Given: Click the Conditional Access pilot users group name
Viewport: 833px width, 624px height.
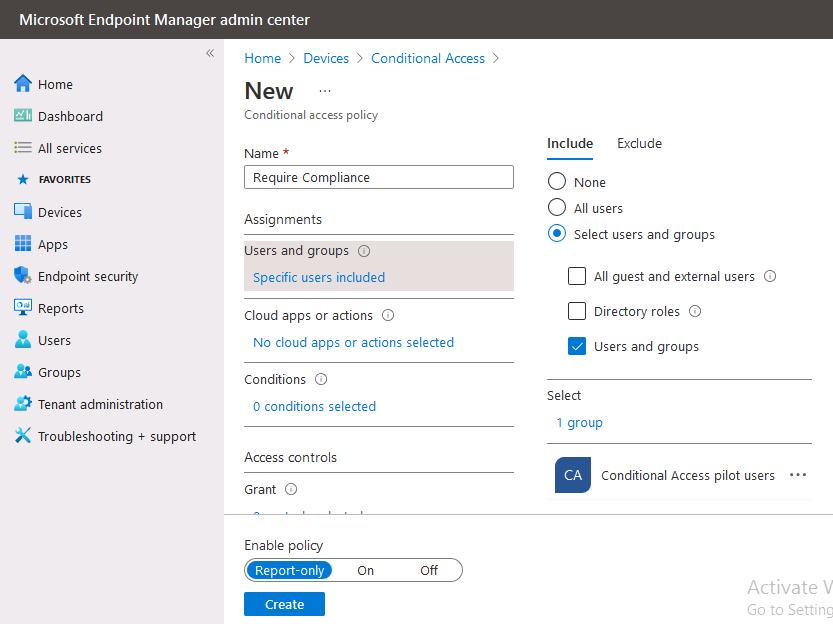Looking at the screenshot, I should point(688,475).
